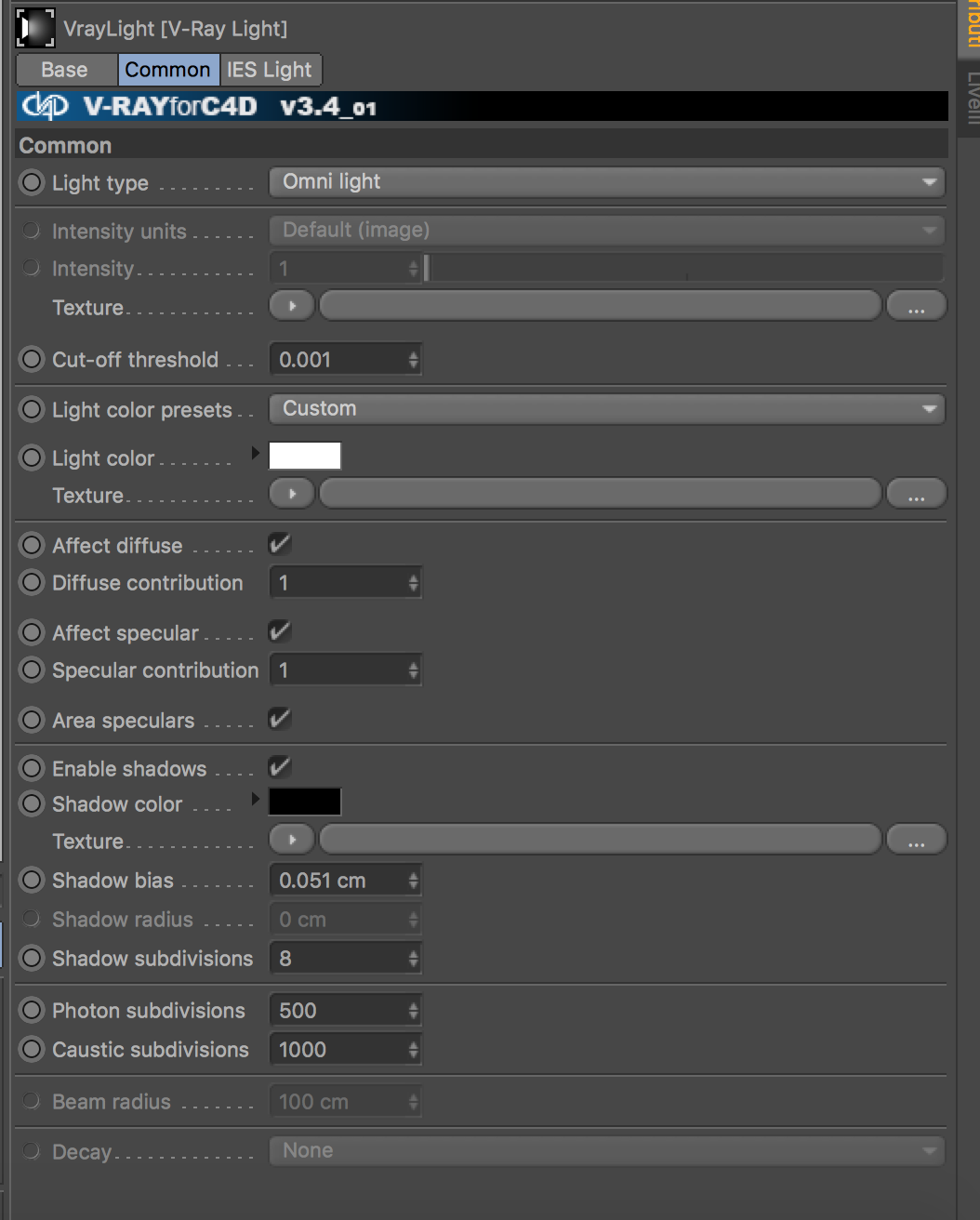This screenshot has width=980, height=1220.
Task: Open the Light color texture arrow menu
Action: point(292,494)
